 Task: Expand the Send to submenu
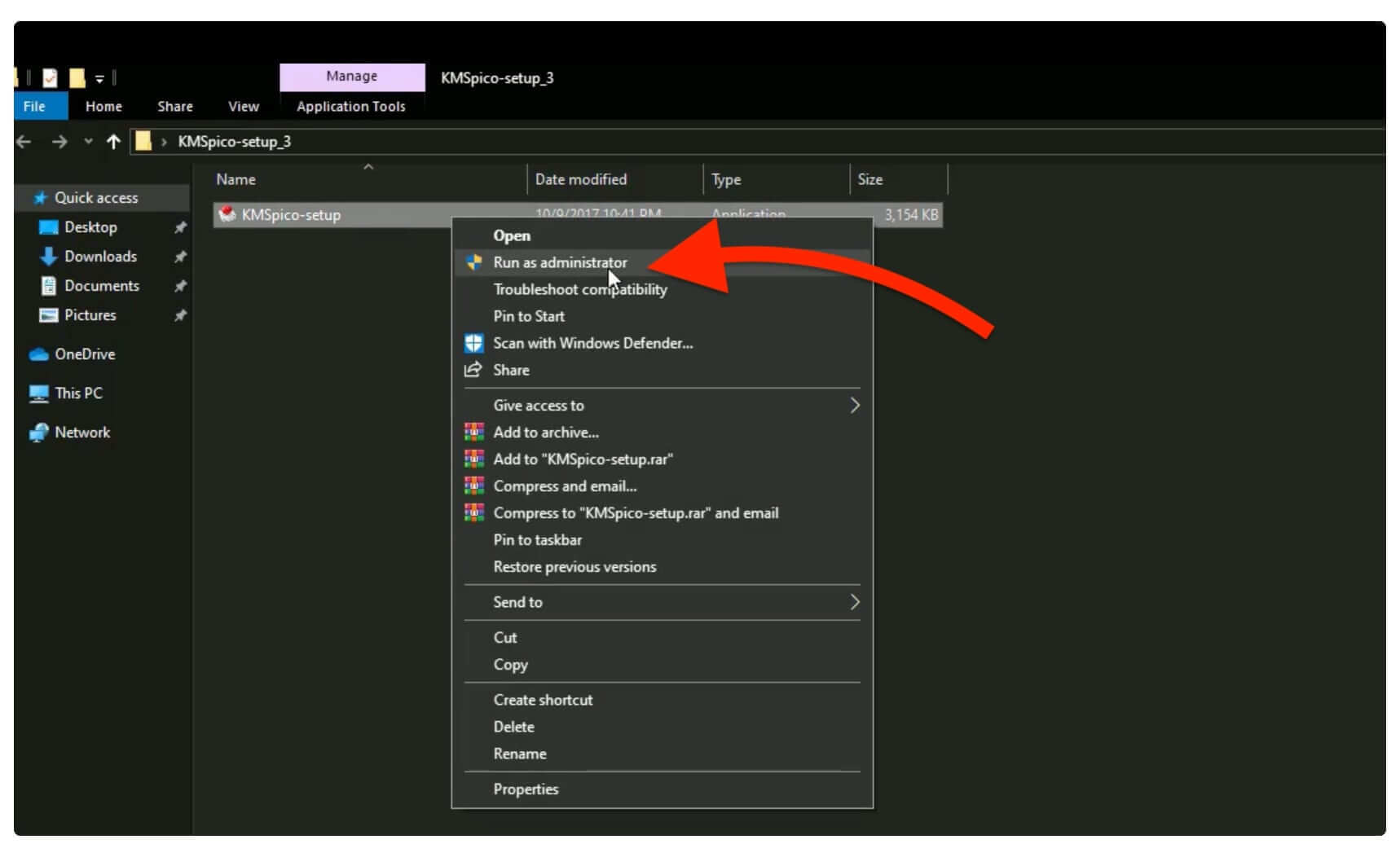[x=855, y=602]
